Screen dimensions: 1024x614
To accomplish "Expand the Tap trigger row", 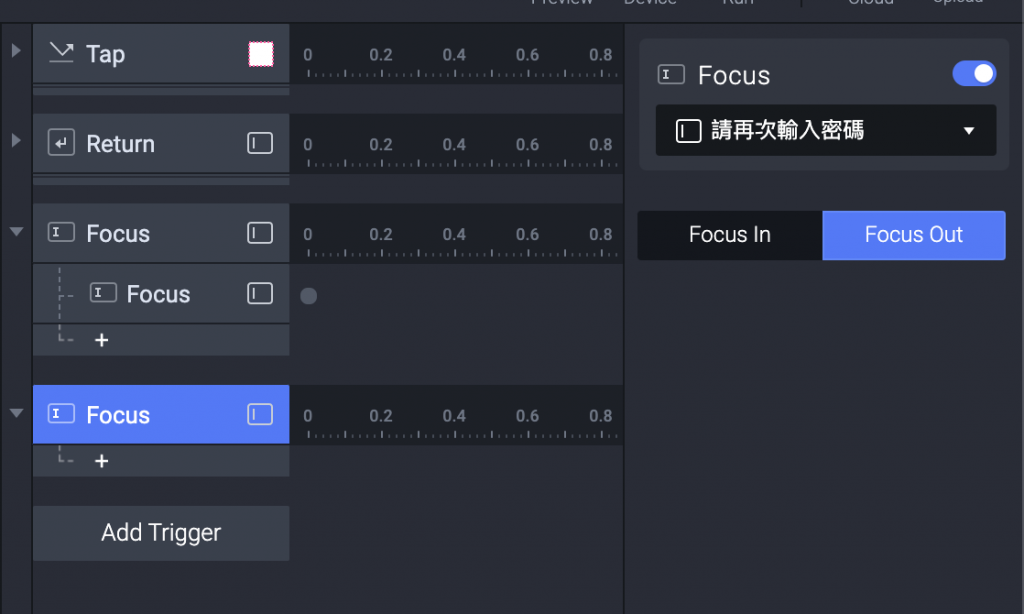I will click(16, 50).
